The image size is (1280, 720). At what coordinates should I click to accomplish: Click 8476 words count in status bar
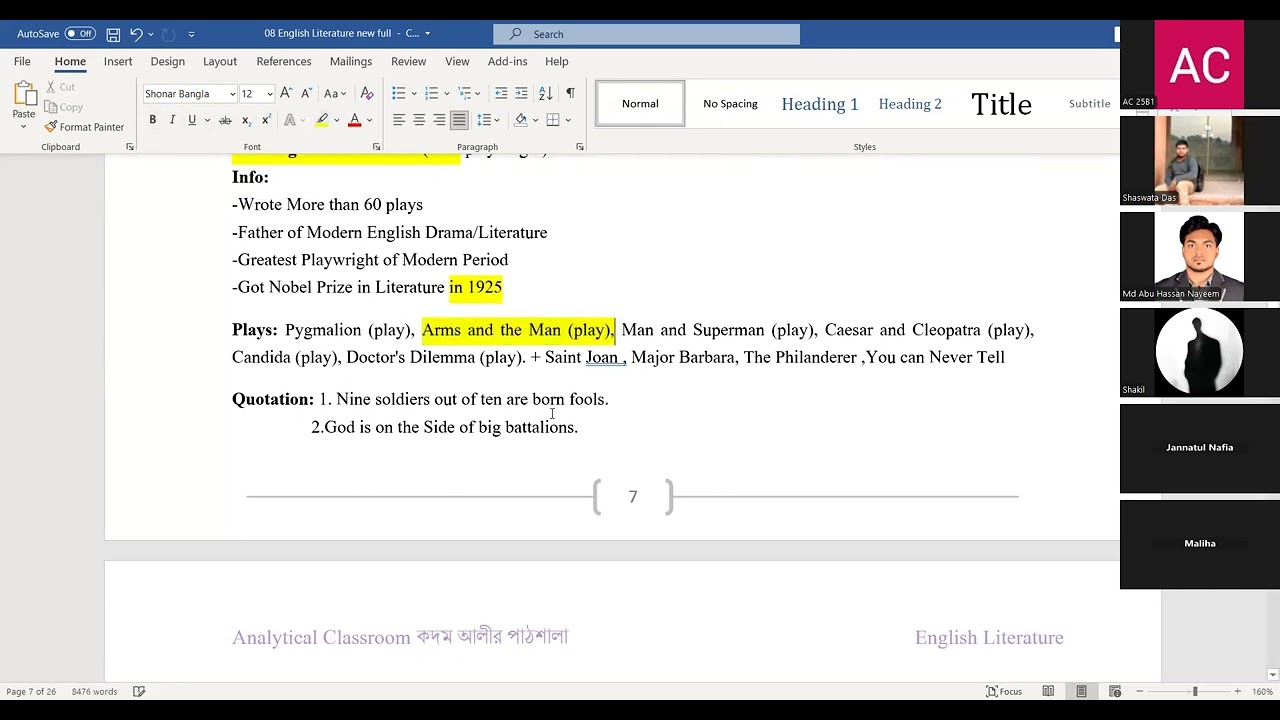pyautogui.click(x=94, y=691)
